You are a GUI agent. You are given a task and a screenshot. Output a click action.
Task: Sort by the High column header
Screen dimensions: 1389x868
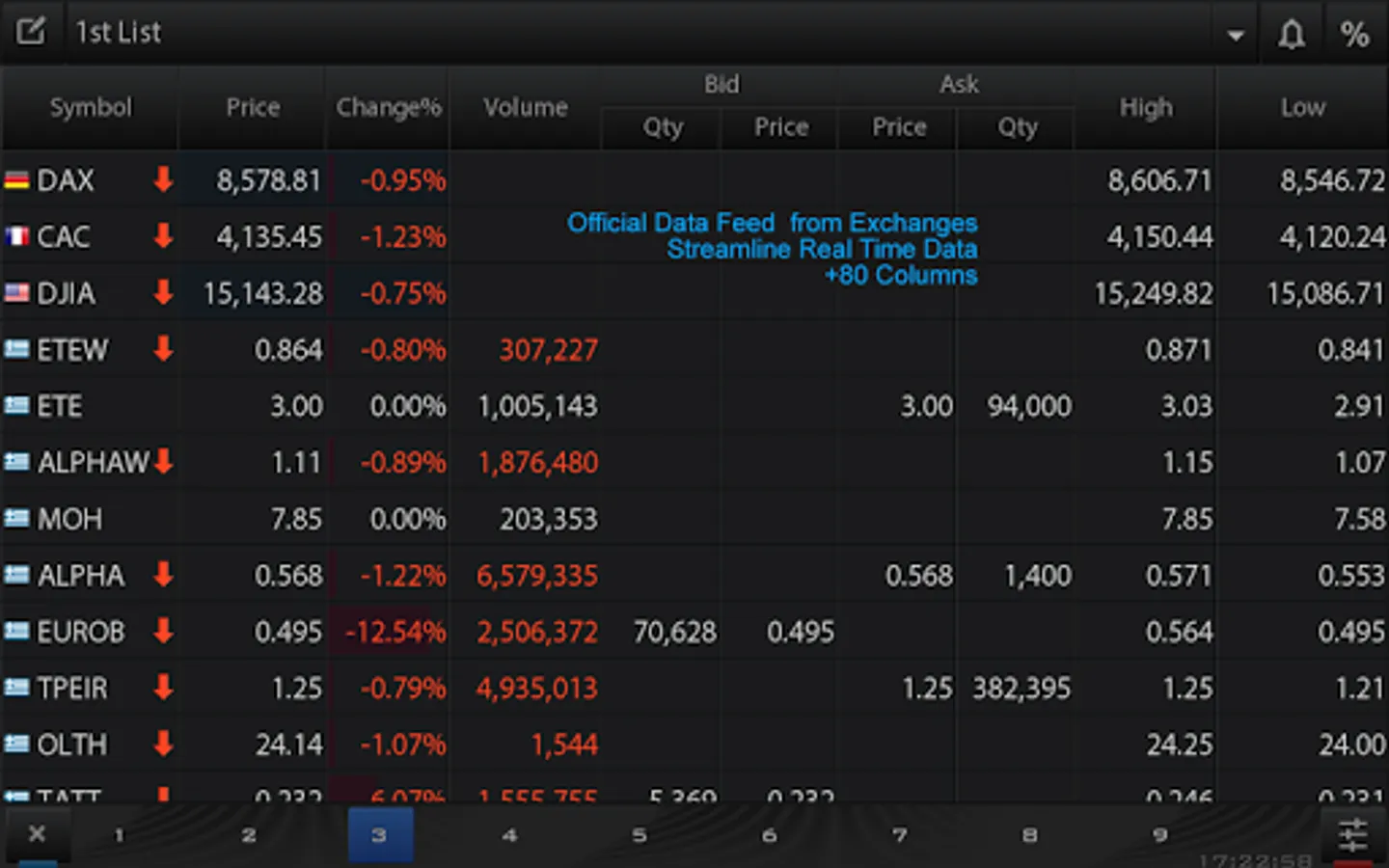point(1146,107)
